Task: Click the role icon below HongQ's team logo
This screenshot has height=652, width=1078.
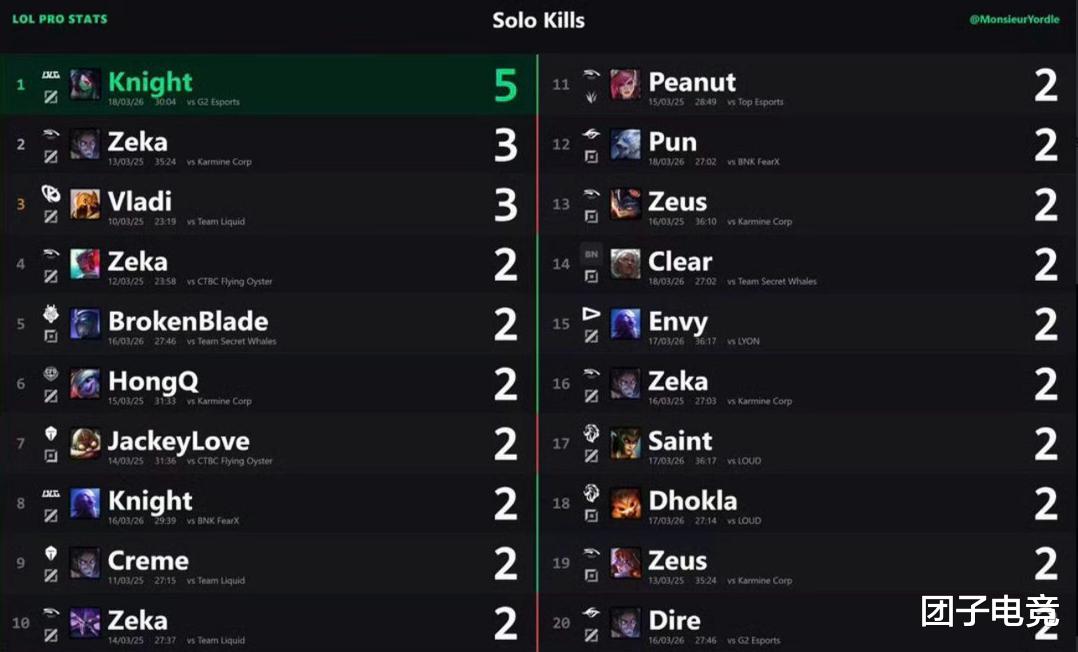Action: point(51,396)
